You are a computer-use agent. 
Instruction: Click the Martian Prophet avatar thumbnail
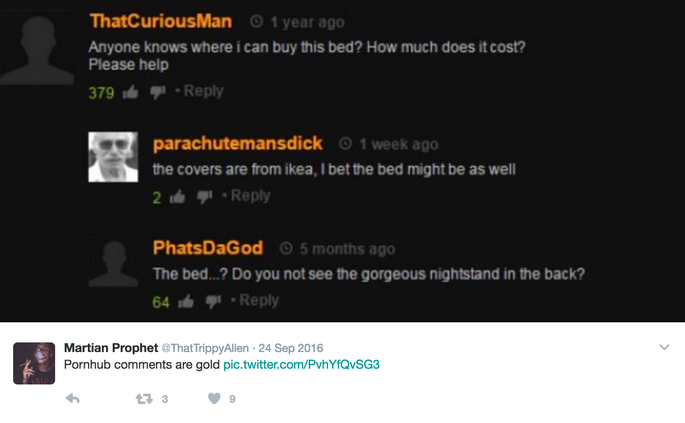(34, 364)
